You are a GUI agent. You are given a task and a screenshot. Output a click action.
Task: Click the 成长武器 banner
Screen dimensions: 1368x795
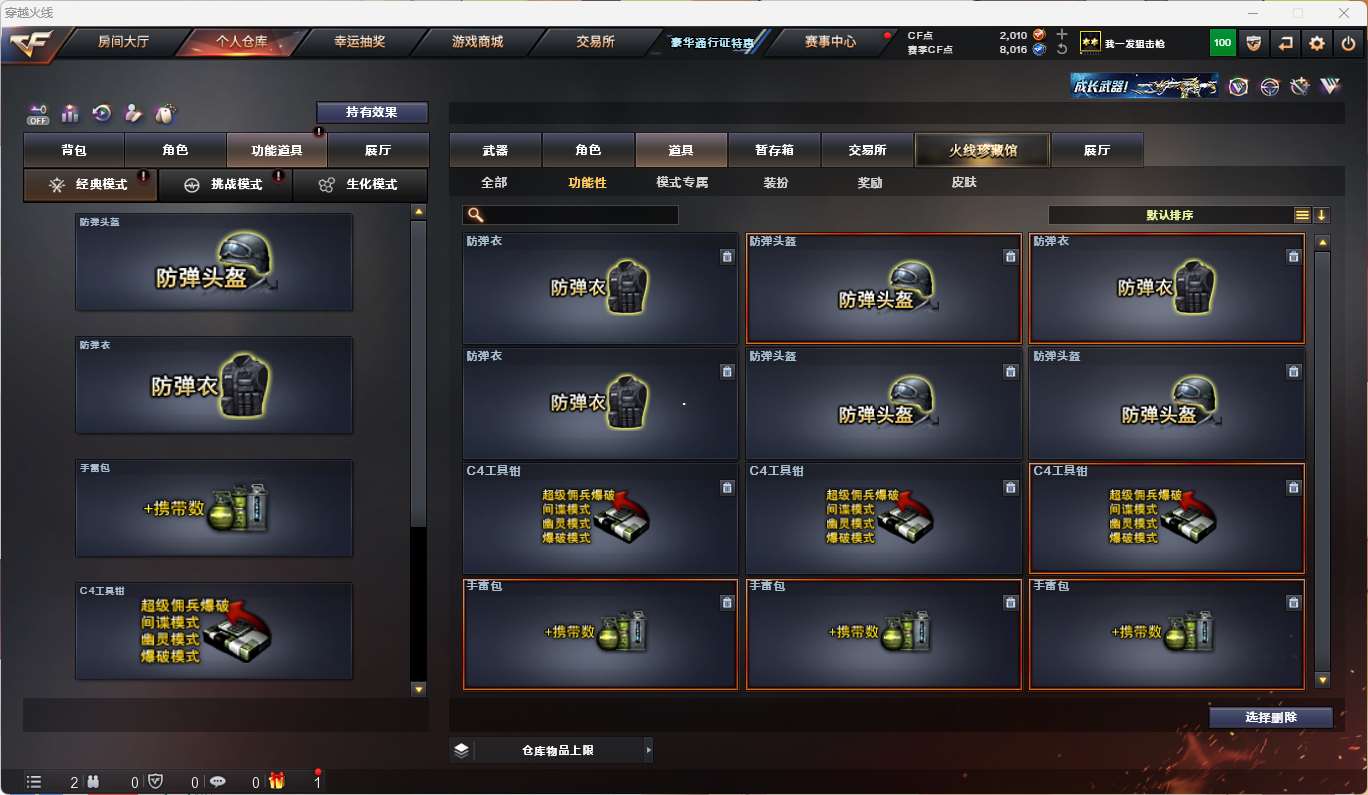(1145, 86)
